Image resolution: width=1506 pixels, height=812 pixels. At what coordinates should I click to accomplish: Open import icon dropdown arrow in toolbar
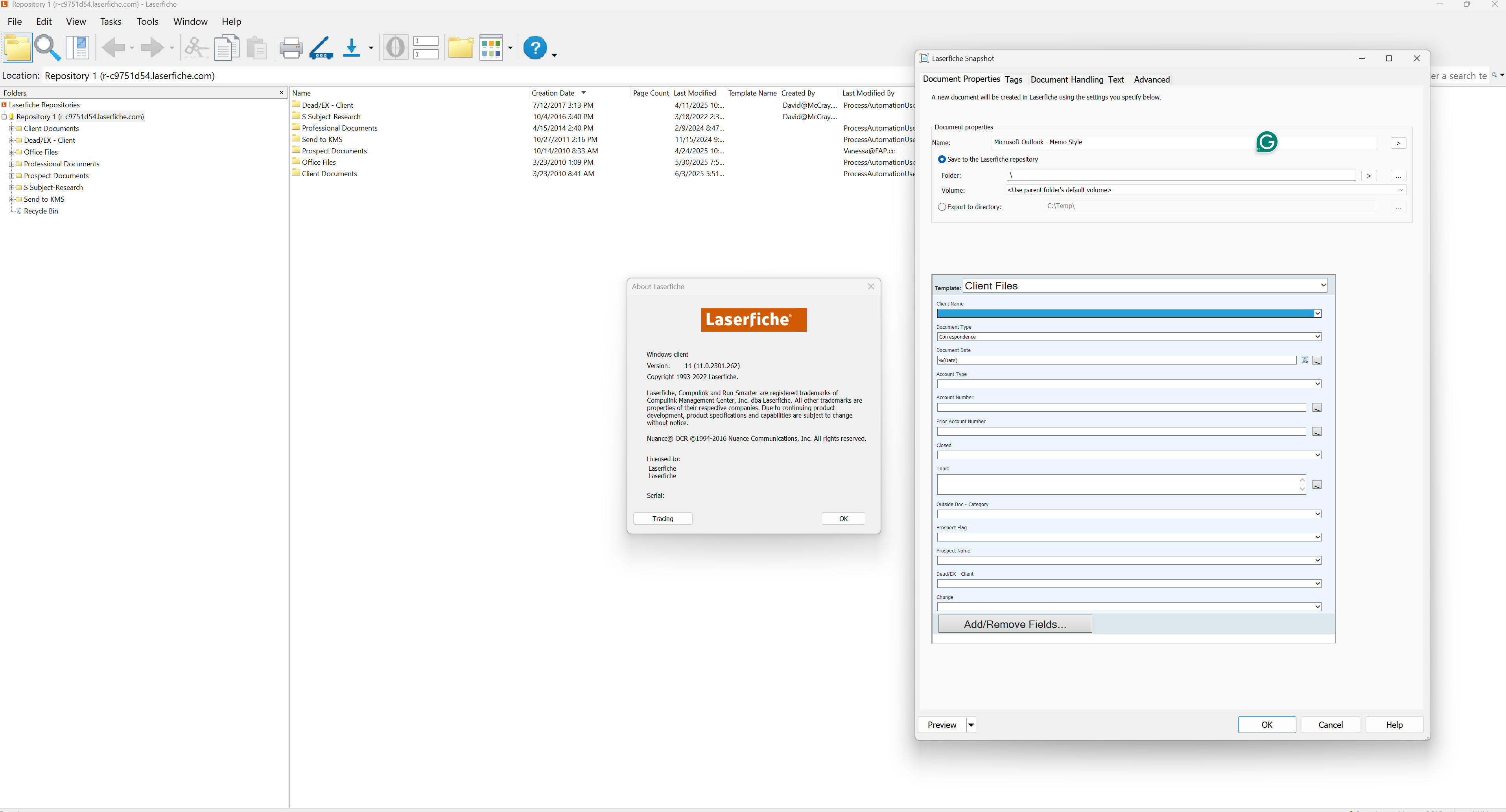tap(371, 48)
